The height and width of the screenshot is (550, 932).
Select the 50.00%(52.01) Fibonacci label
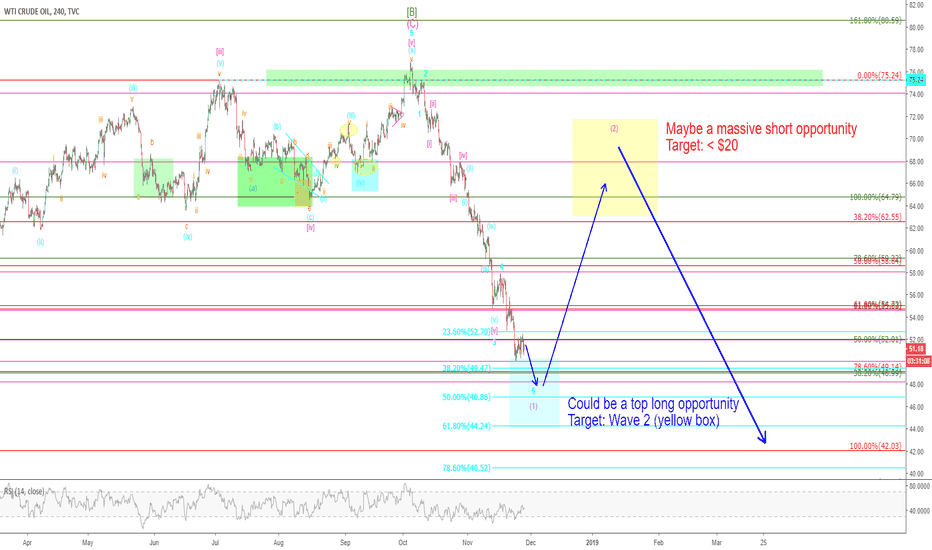(877, 340)
